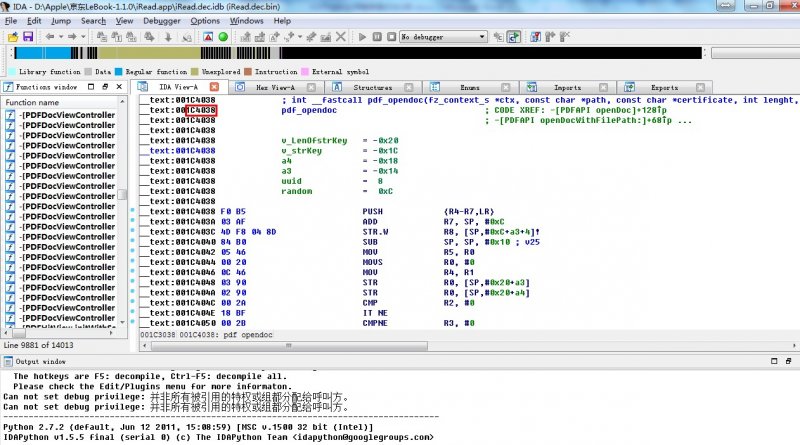Save the database with the floppy icon
Screen dimensions: 800x445
pyautogui.click(x=28, y=37)
